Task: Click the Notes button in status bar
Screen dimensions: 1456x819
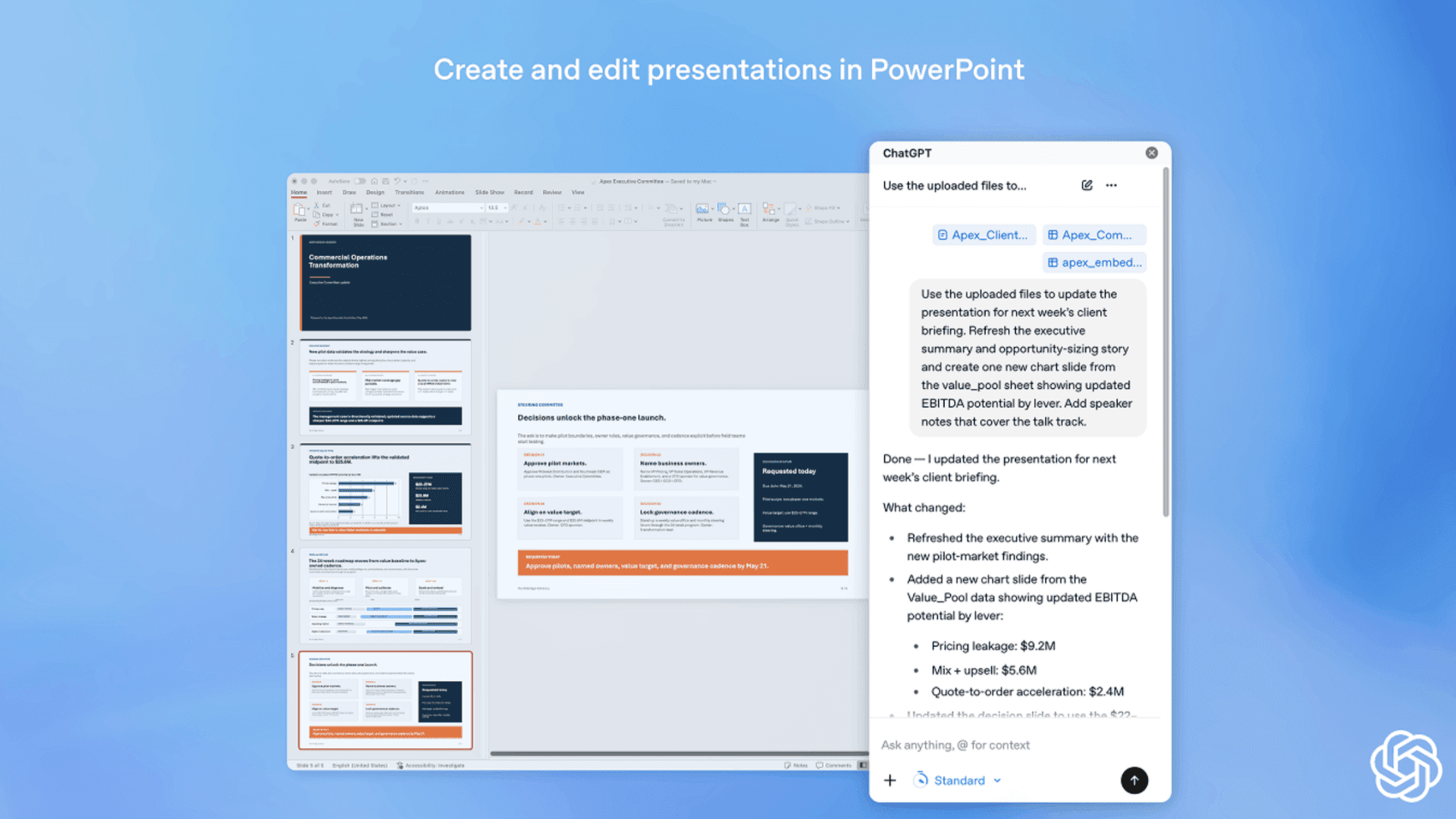Action: click(795, 765)
